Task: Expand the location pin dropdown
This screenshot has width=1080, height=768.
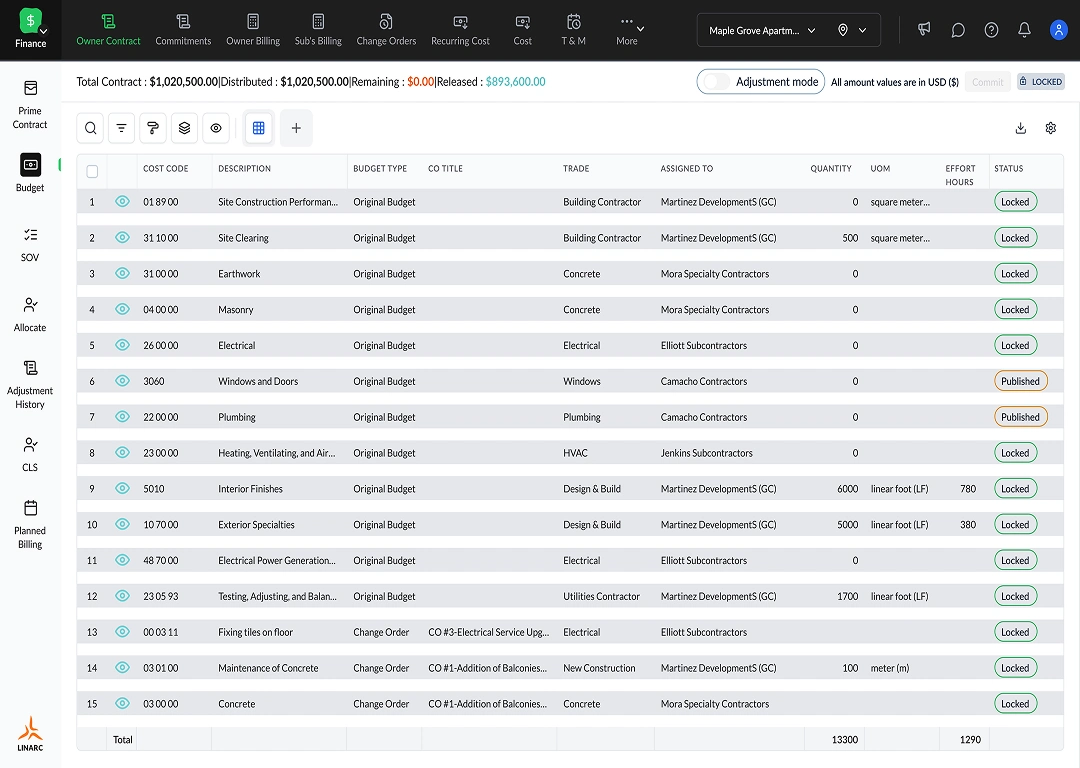Action: (x=852, y=30)
